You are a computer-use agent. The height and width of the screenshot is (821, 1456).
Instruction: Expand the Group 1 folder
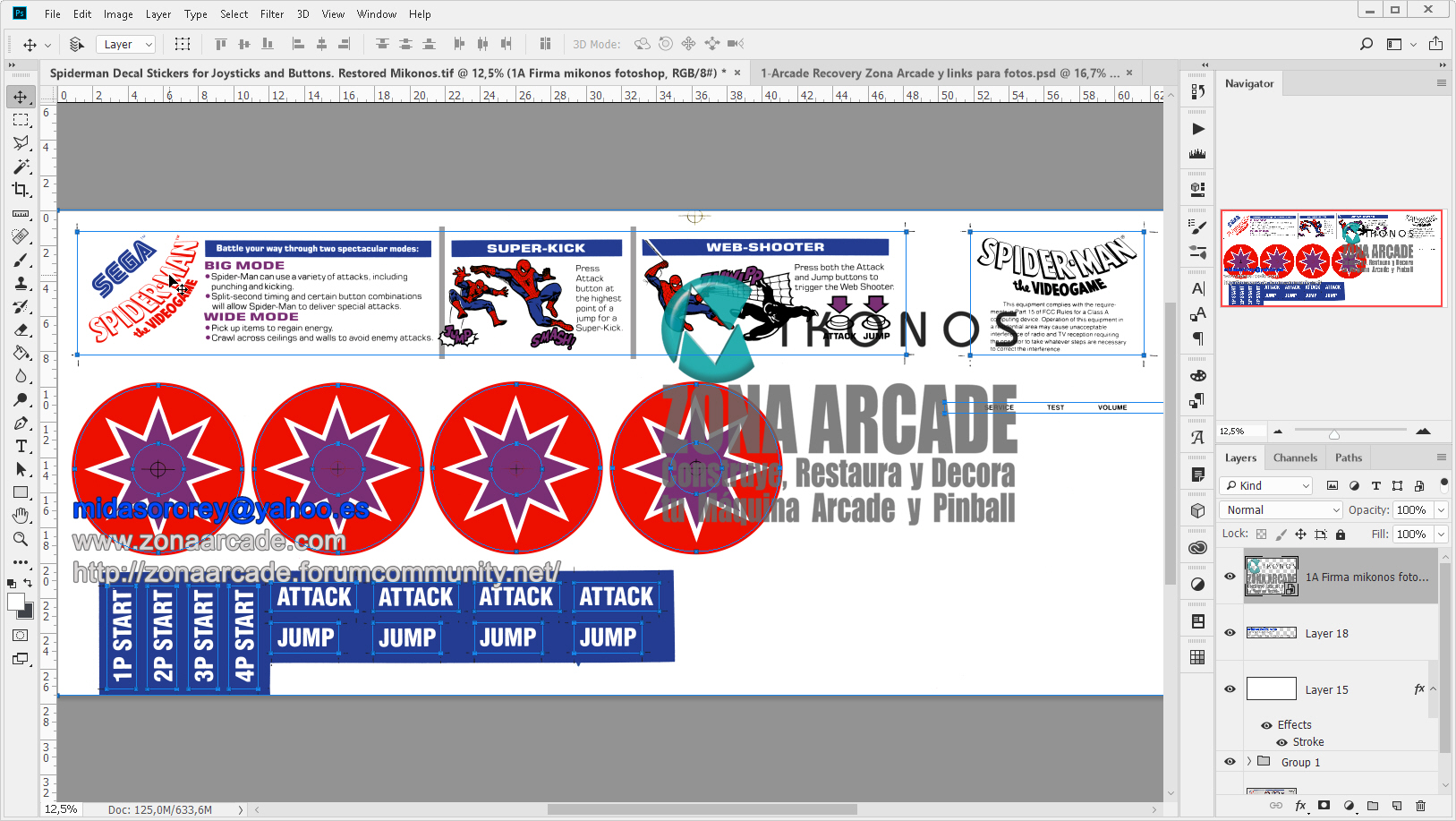click(x=1248, y=761)
